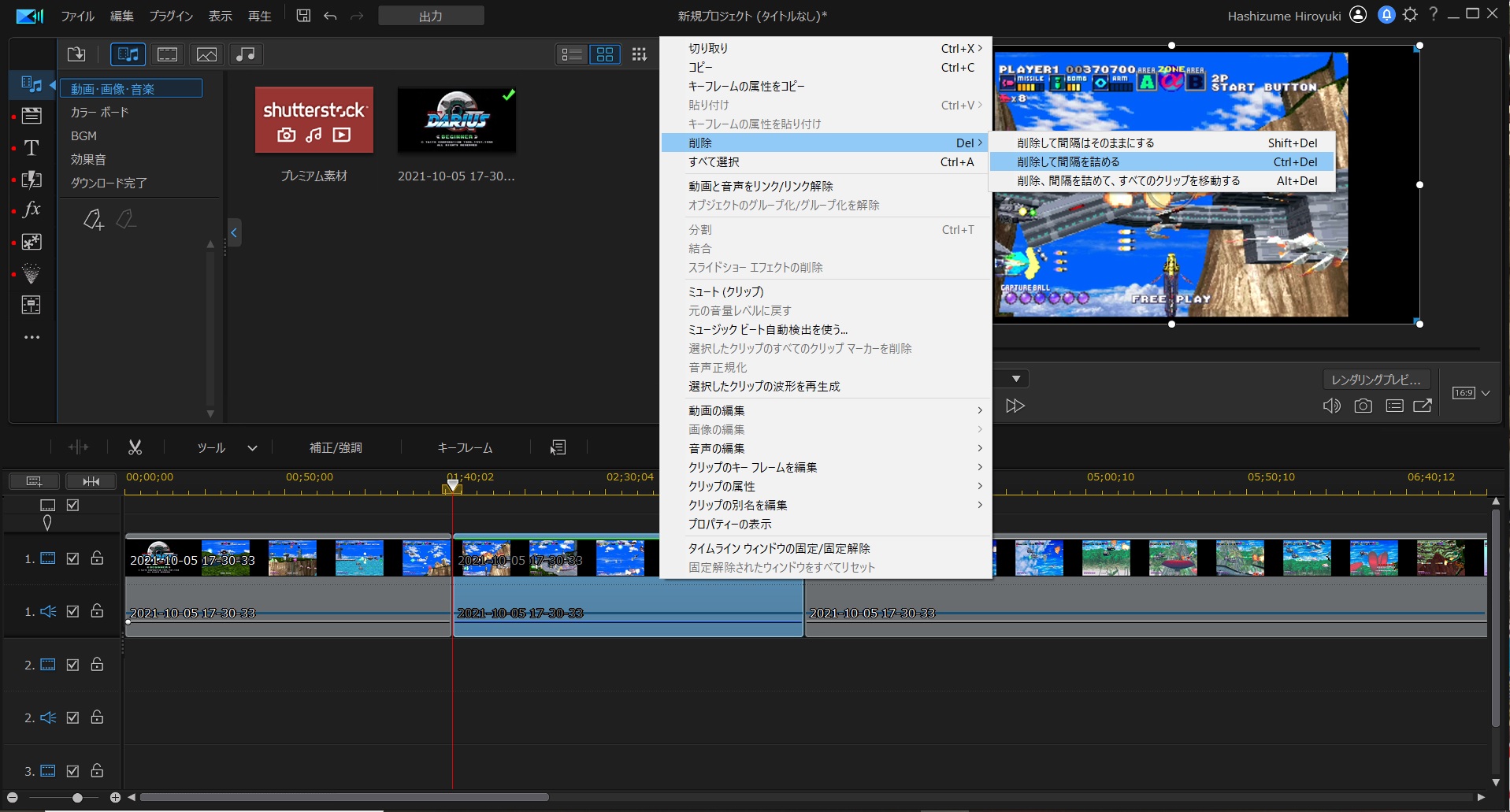Screen dimensions: 1510x812
Task: Open the Project Room in sidebar
Action: pyautogui.click(x=32, y=116)
